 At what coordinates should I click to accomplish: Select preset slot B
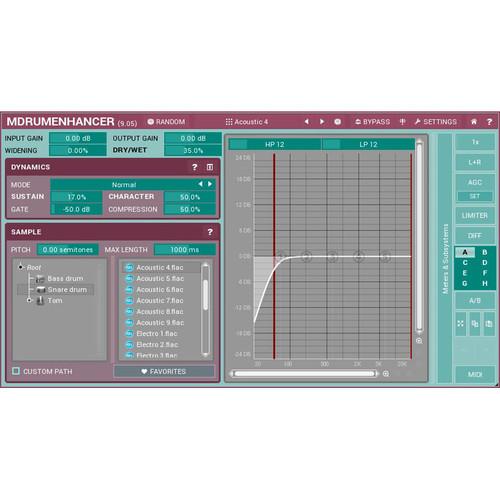point(485,252)
